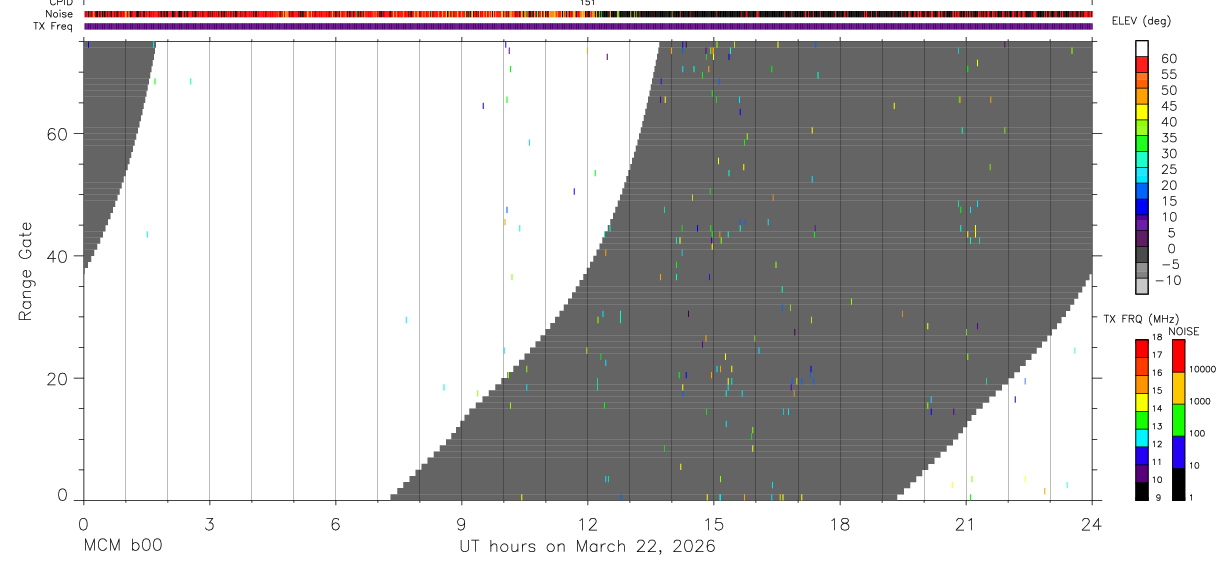Click the '60' label on ELEV scale
The height and width of the screenshot is (567, 1228).
tap(1168, 59)
